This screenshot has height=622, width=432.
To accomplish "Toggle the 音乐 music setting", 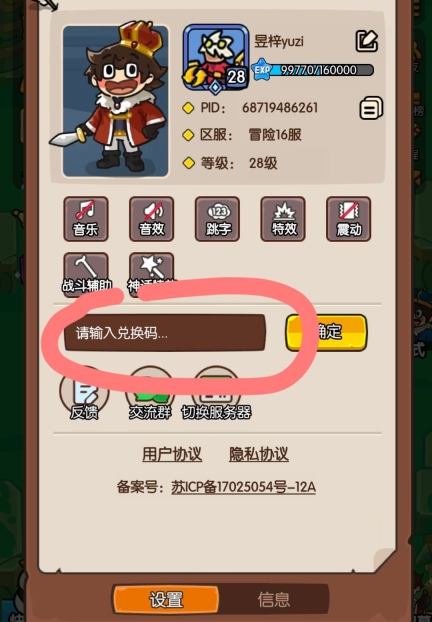I will (86, 219).
